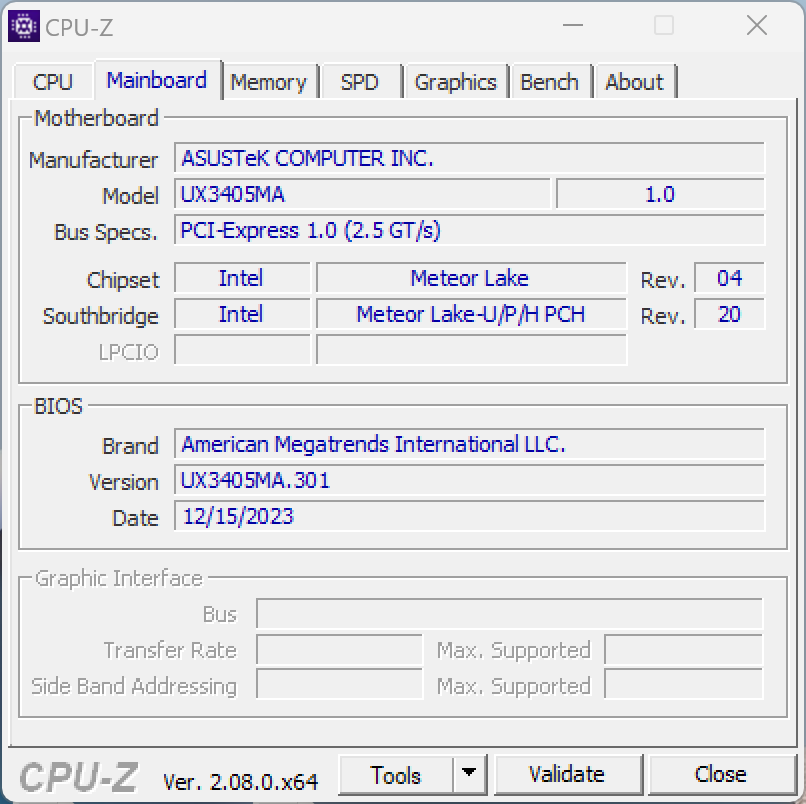This screenshot has height=804, width=806.
Task: Click the empty Graphic Interface Bus field
Action: click(509, 613)
